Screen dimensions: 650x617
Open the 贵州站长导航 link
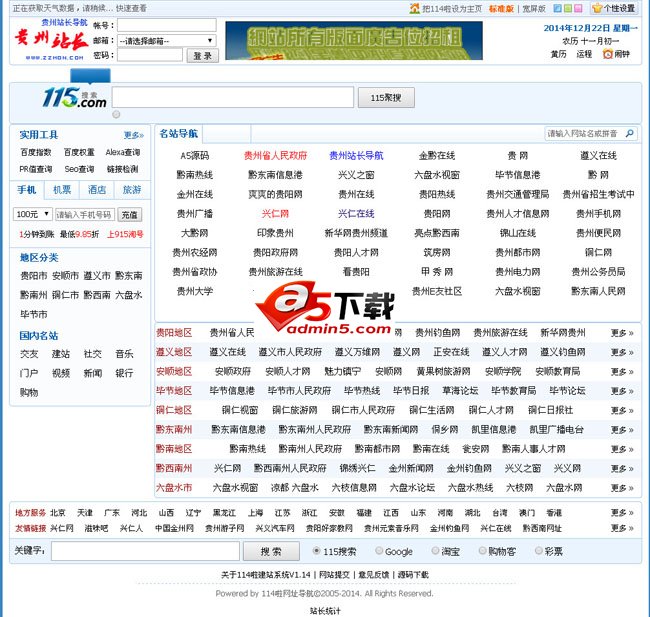pos(356,155)
